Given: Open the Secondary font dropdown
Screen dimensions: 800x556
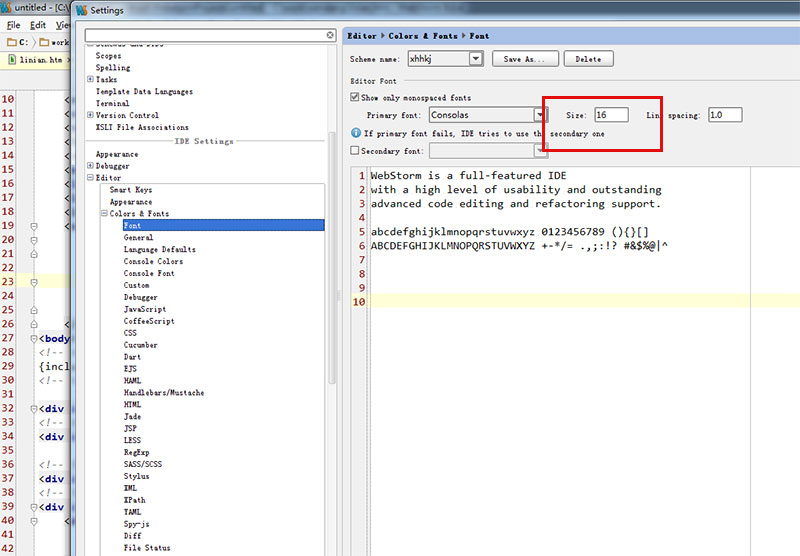Looking at the screenshot, I should coord(539,150).
